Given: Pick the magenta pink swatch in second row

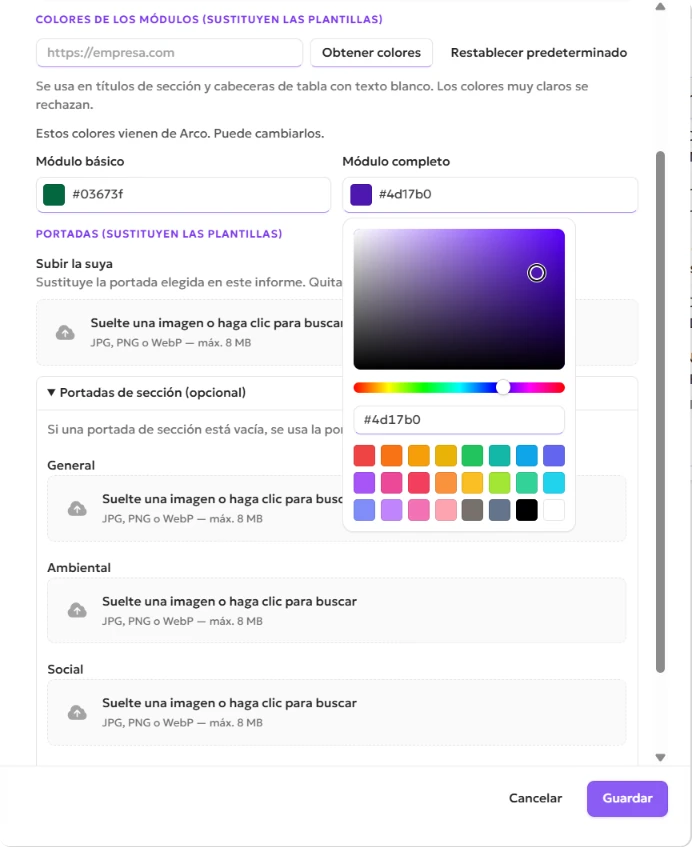Looking at the screenshot, I should (x=392, y=482).
